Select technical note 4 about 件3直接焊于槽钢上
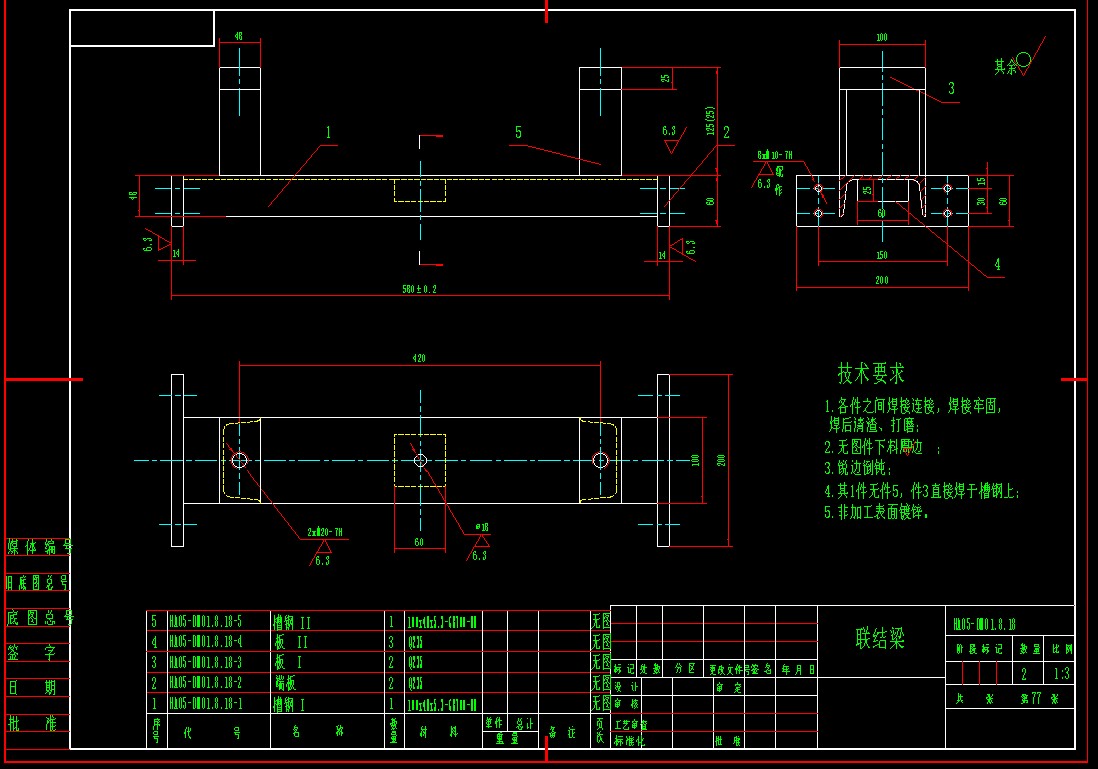 click(921, 490)
